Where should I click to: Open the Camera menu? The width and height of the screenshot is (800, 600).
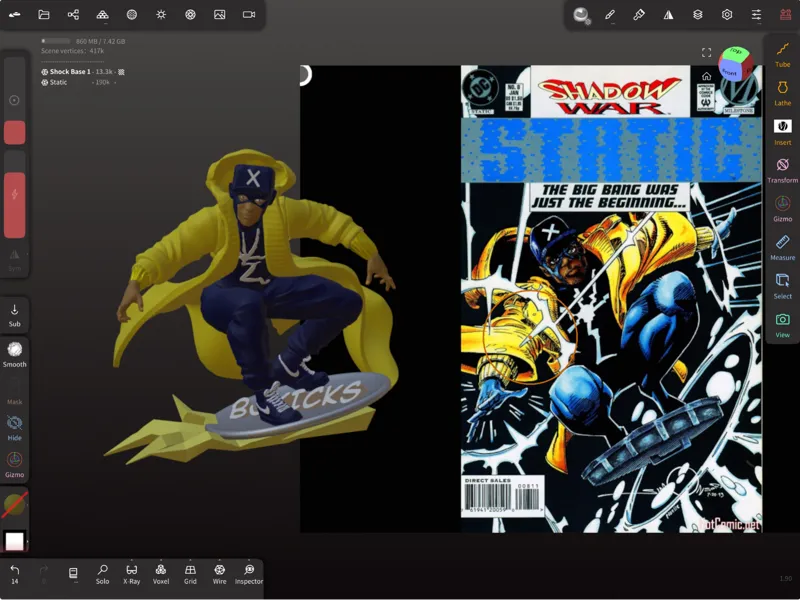(249, 15)
